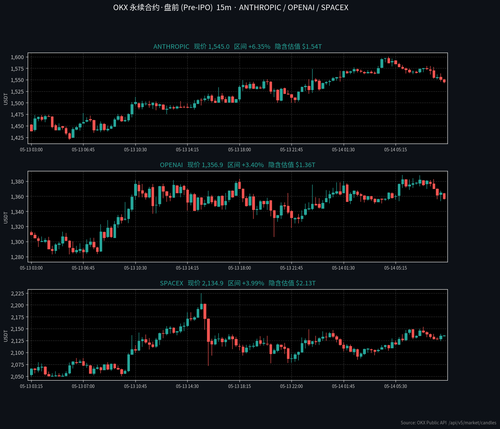Click the "2,150" tick on the SPACEX y-axis
The height and width of the screenshot is (429, 500).
point(17,329)
